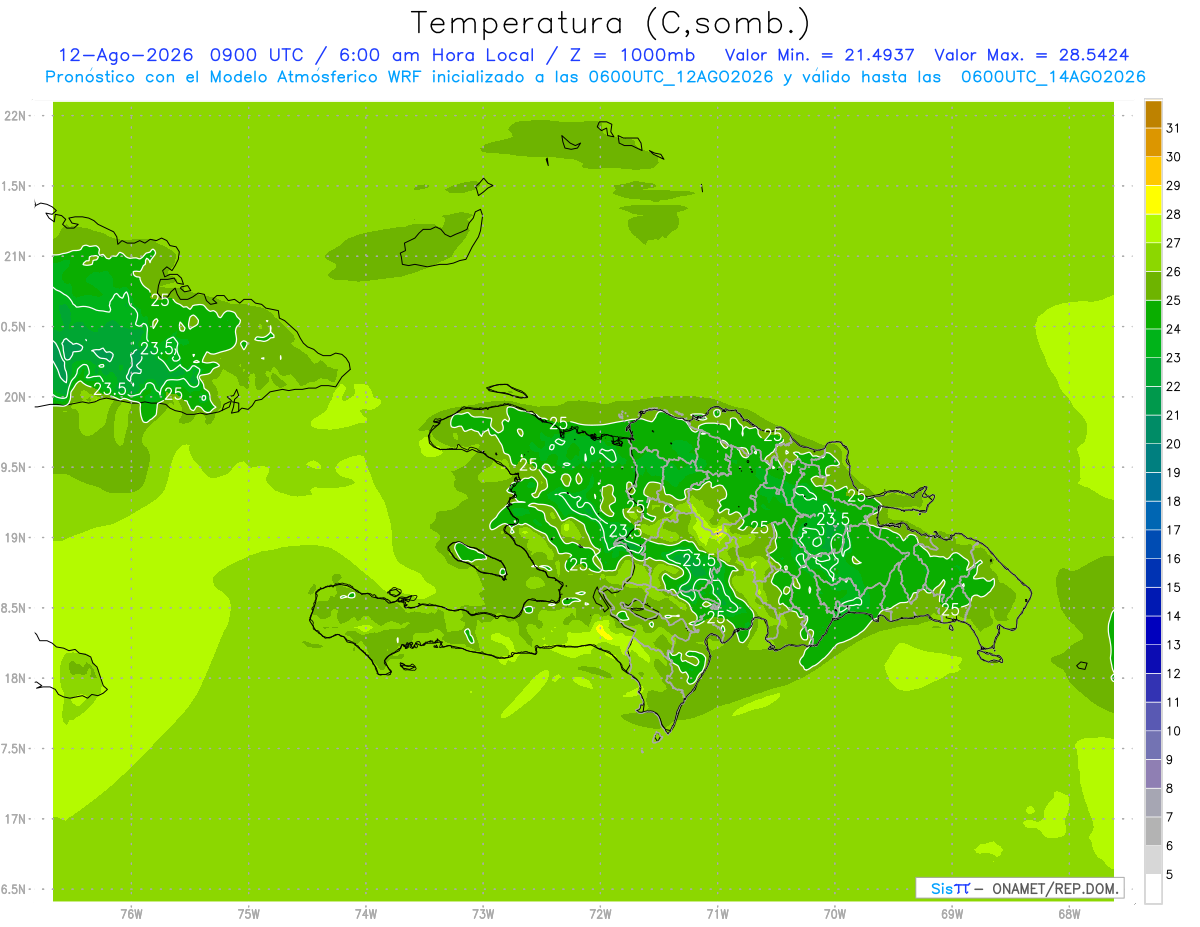1200x927 pixels.
Task: Click the "23" colour scale label
Action: pyautogui.click(x=1174, y=357)
